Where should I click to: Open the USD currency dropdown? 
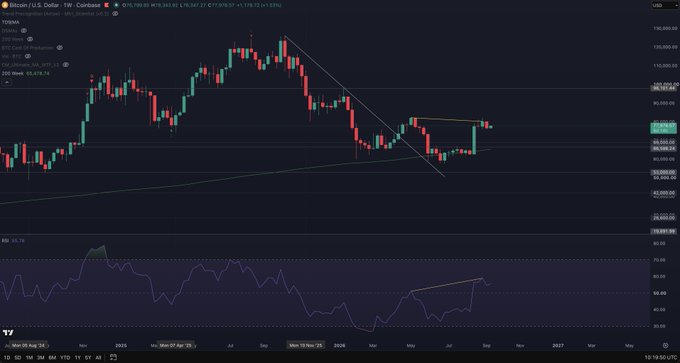(x=664, y=5)
